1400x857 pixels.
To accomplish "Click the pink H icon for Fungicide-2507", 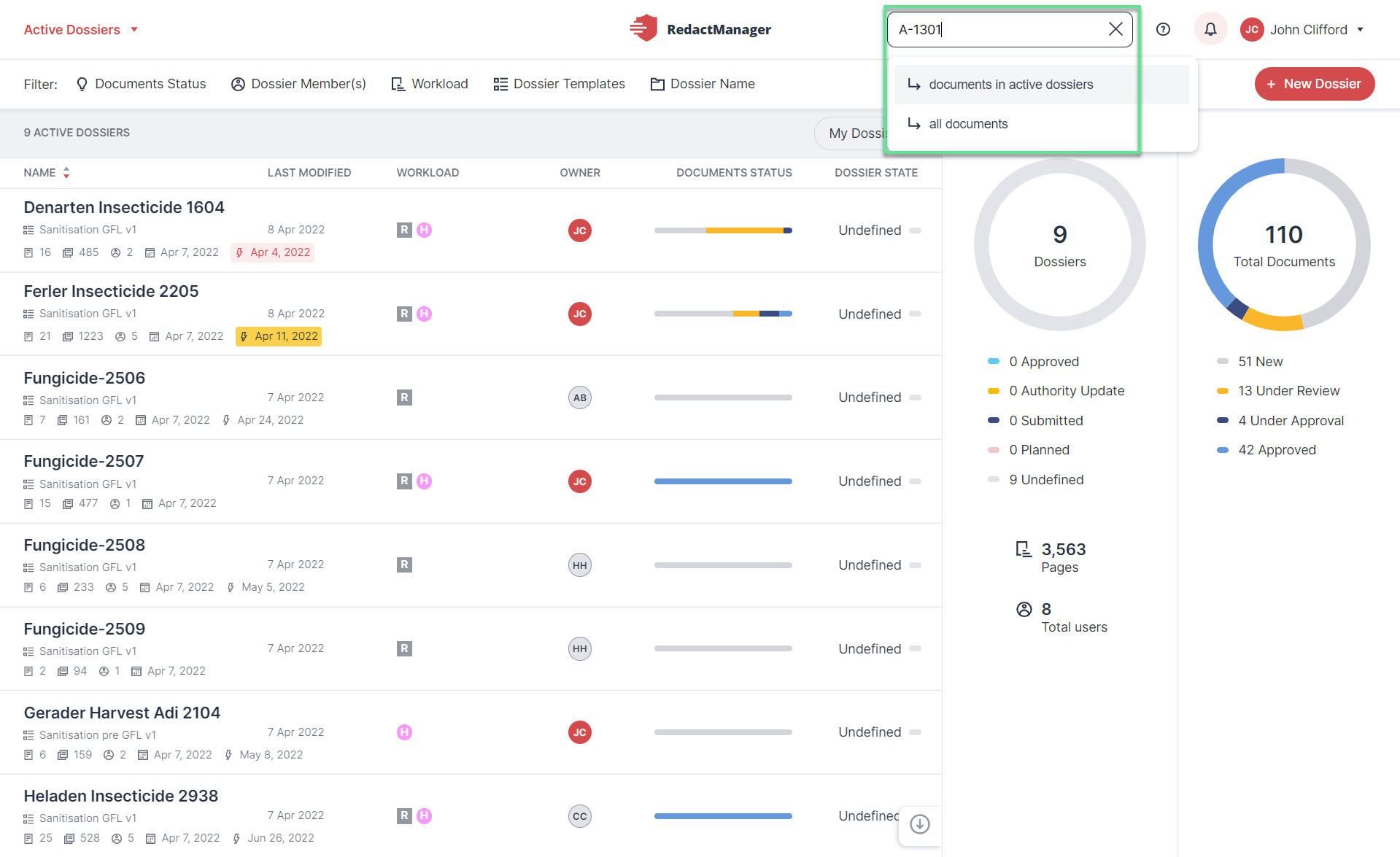I will 425,481.
